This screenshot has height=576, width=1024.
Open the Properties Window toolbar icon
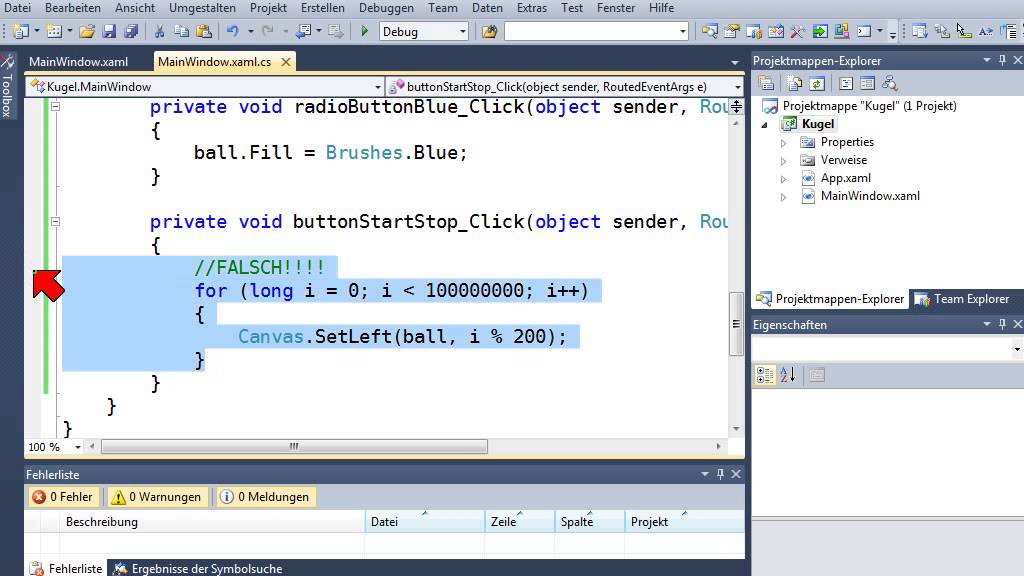coord(731,31)
